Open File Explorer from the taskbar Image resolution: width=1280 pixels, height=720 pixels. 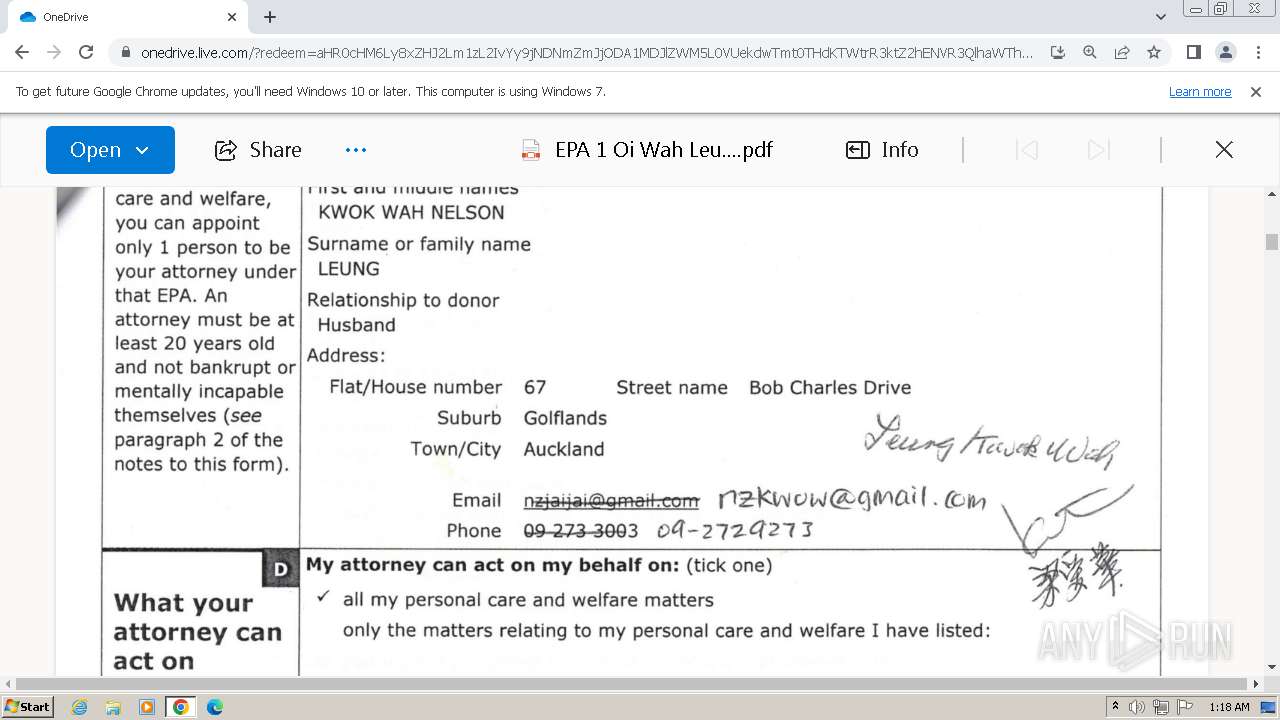coord(113,707)
